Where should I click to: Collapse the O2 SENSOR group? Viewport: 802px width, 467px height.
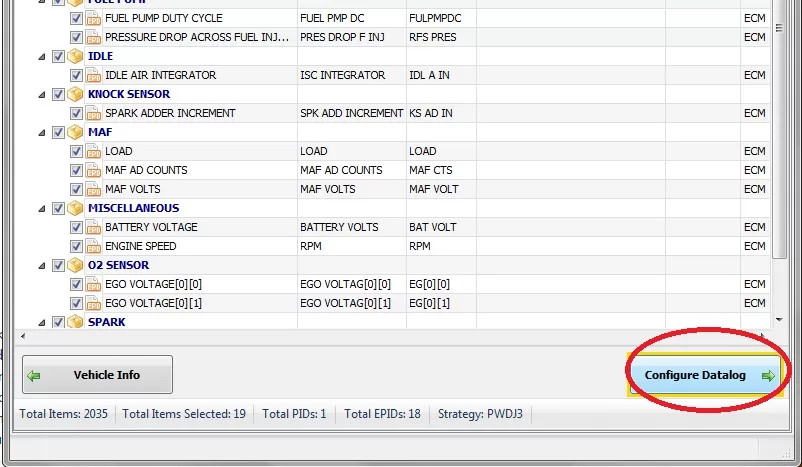pos(42,265)
